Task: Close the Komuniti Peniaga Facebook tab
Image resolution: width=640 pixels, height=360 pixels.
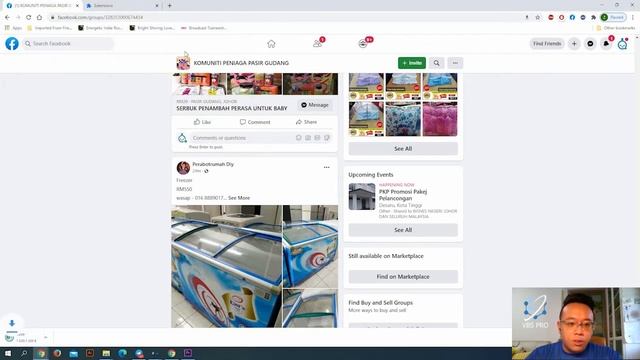Action: tap(77, 6)
